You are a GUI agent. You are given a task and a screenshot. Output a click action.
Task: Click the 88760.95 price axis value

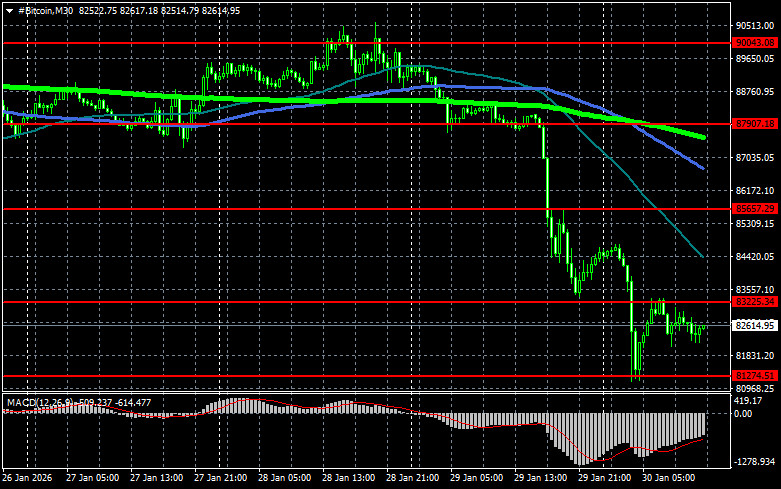755,92
